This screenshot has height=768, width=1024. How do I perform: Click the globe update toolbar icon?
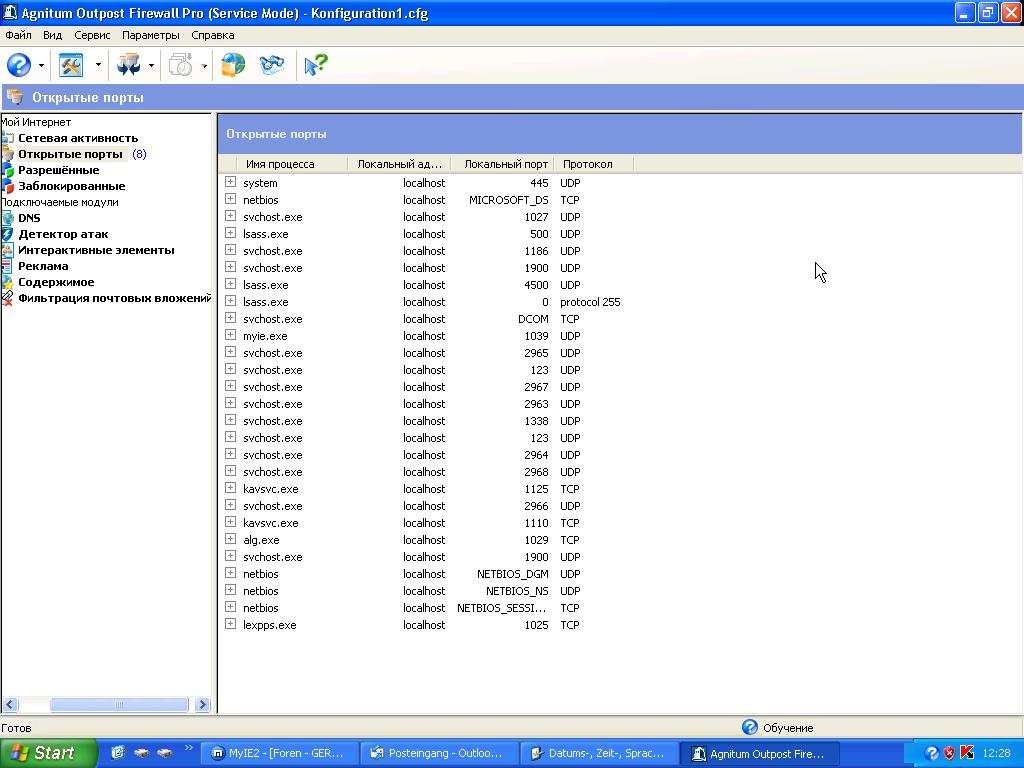pos(233,65)
